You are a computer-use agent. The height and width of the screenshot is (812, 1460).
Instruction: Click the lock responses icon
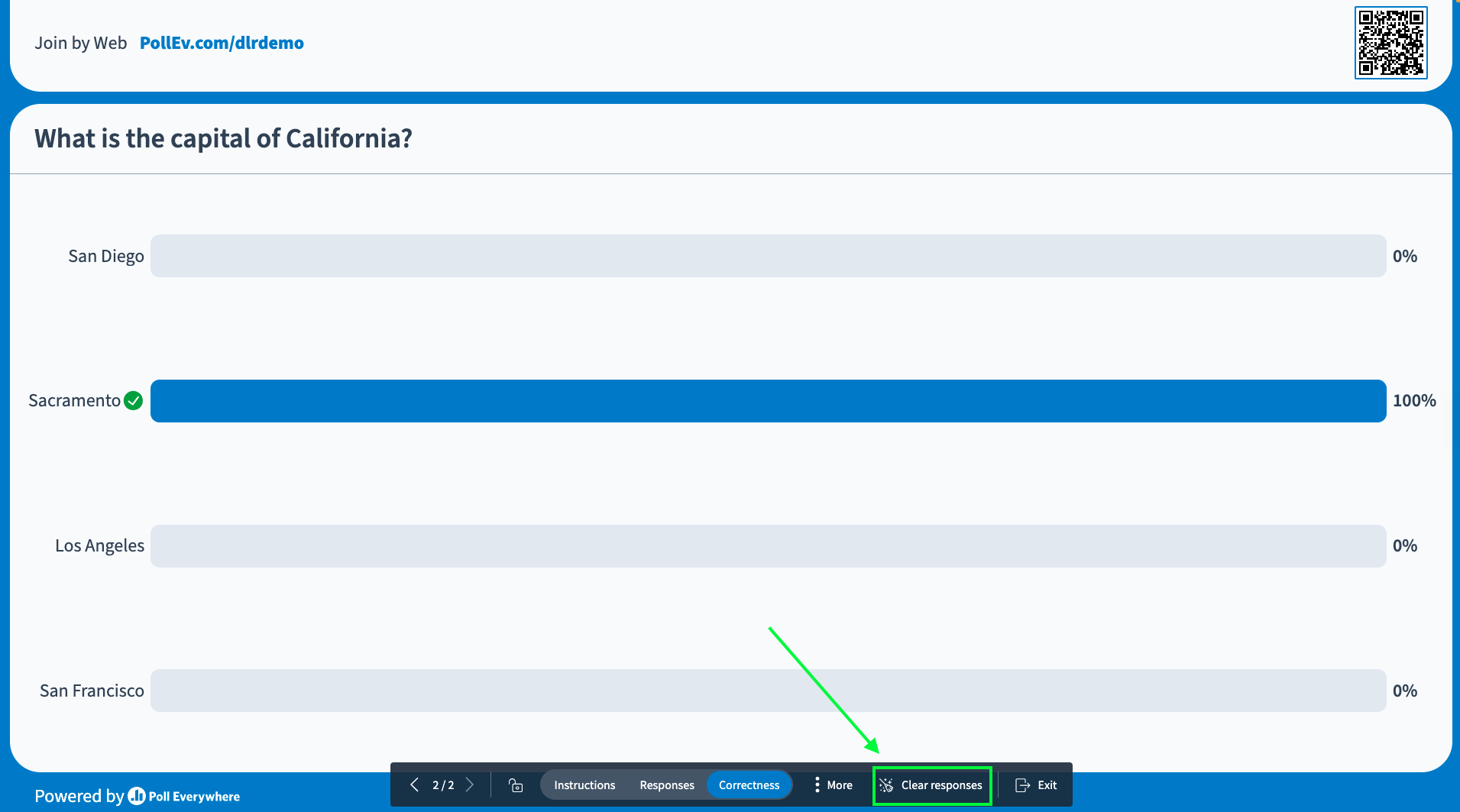[516, 785]
